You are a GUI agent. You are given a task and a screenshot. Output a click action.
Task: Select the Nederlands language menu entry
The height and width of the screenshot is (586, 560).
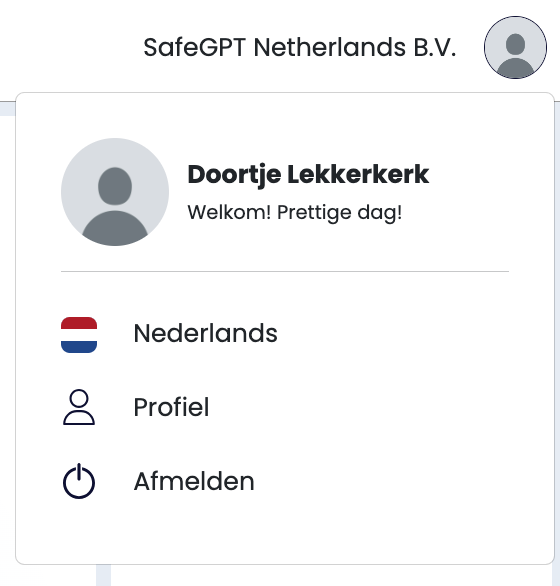click(x=284, y=333)
